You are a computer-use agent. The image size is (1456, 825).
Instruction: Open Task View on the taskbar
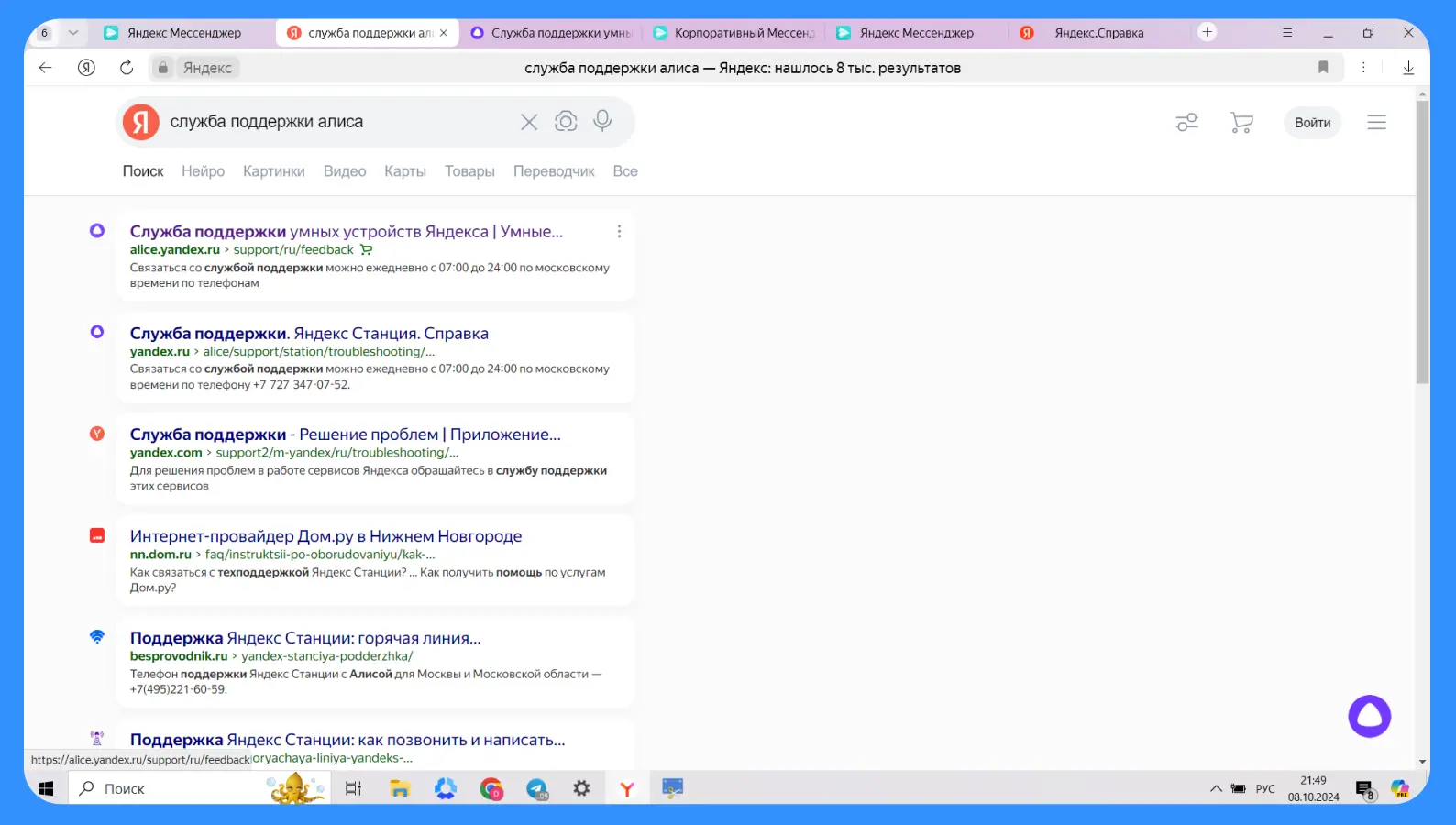[353, 788]
